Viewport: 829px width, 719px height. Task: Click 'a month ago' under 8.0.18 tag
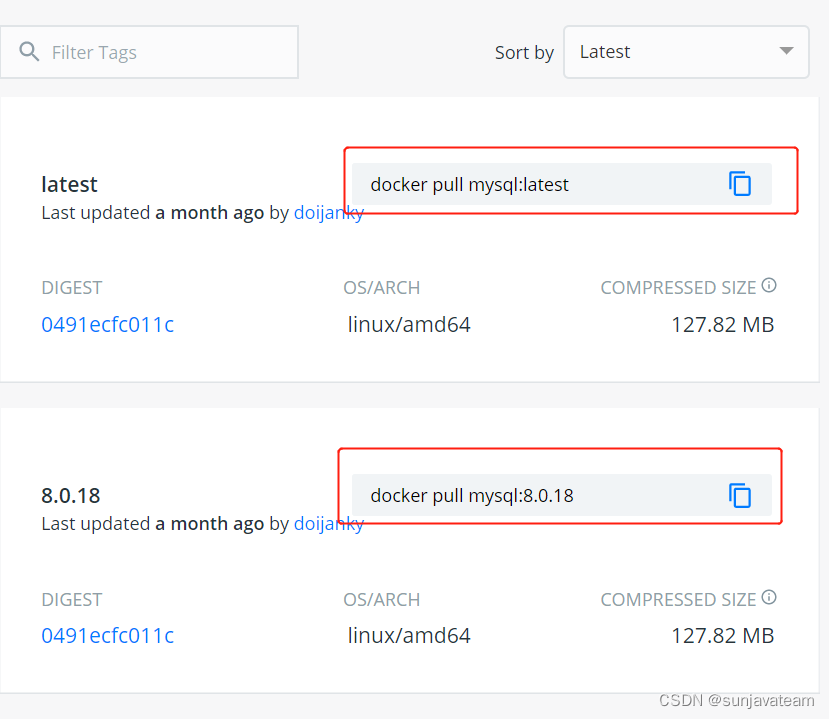click(x=209, y=523)
